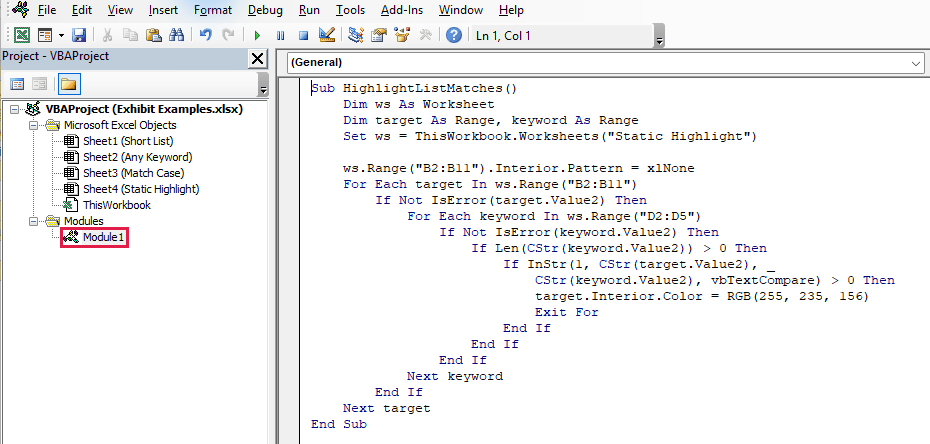Select Sheet4 (Static Highlight)

[141, 189]
